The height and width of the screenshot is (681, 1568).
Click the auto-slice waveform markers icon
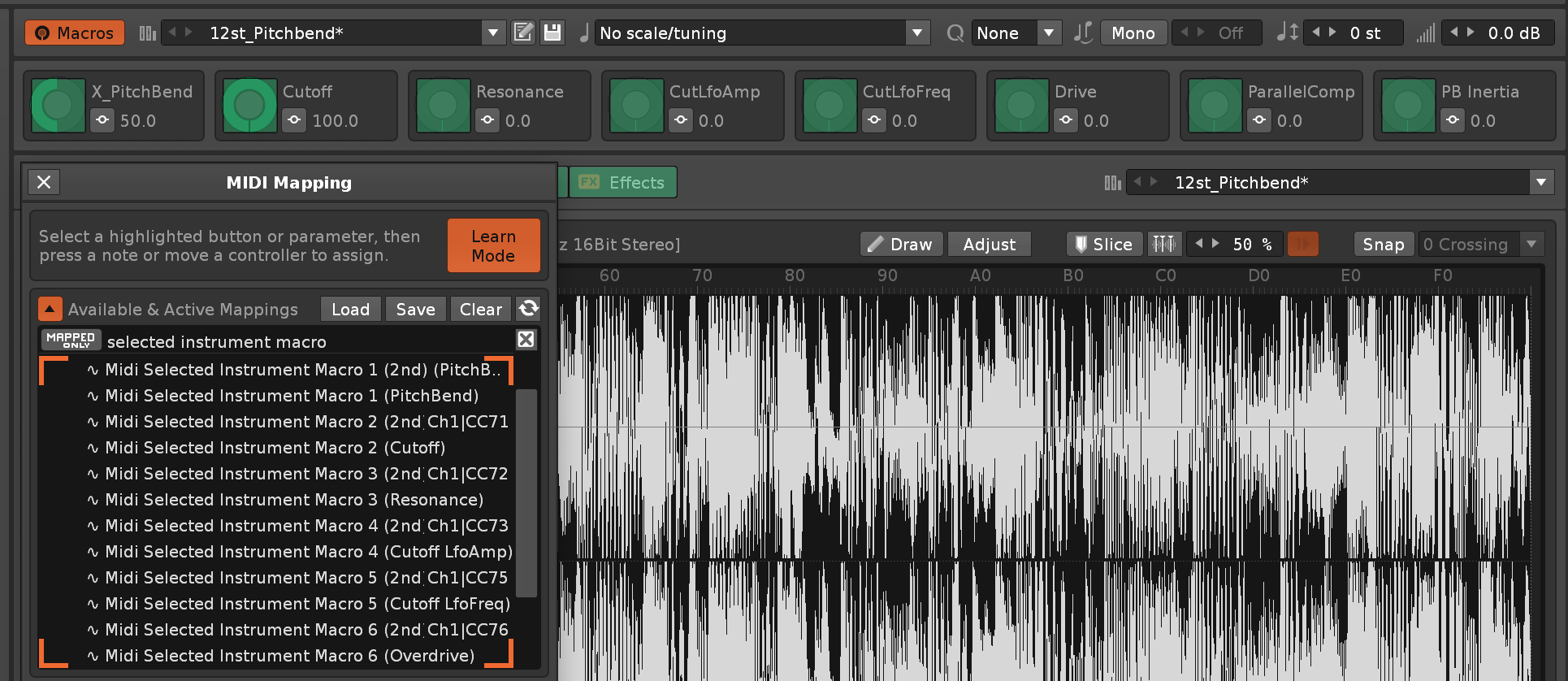1163,244
